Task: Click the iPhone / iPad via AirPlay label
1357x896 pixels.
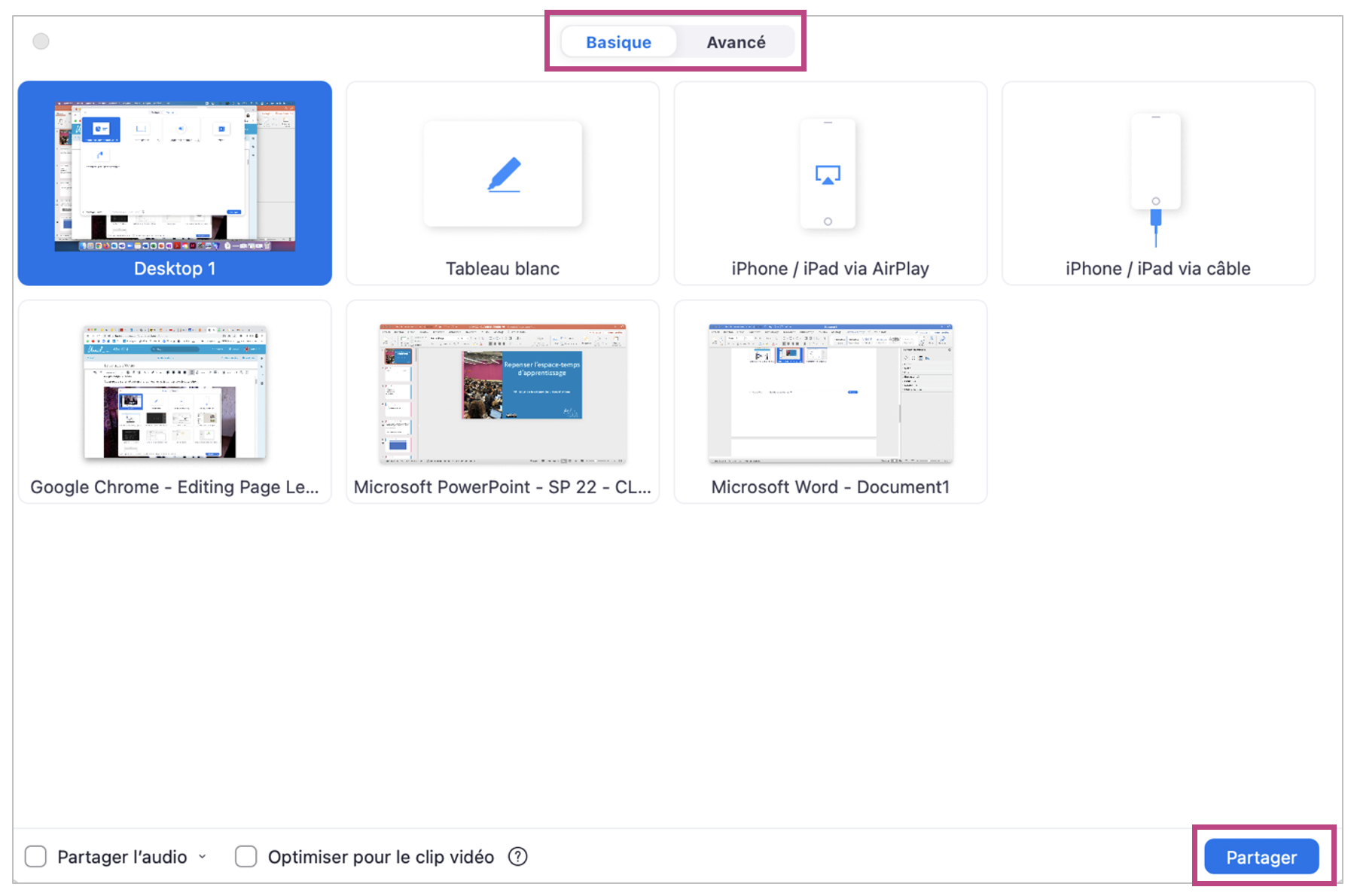Action: pyautogui.click(x=830, y=269)
